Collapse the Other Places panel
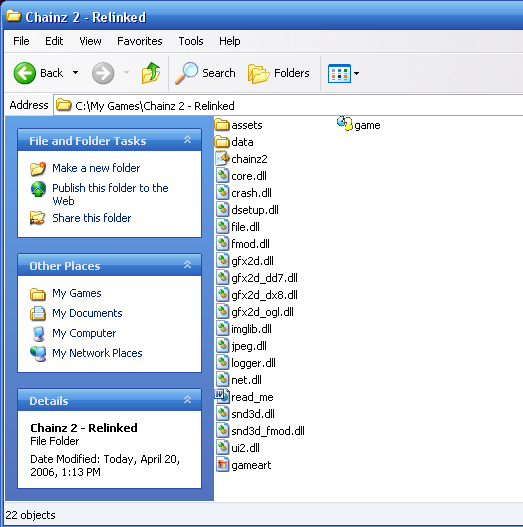 [188, 265]
